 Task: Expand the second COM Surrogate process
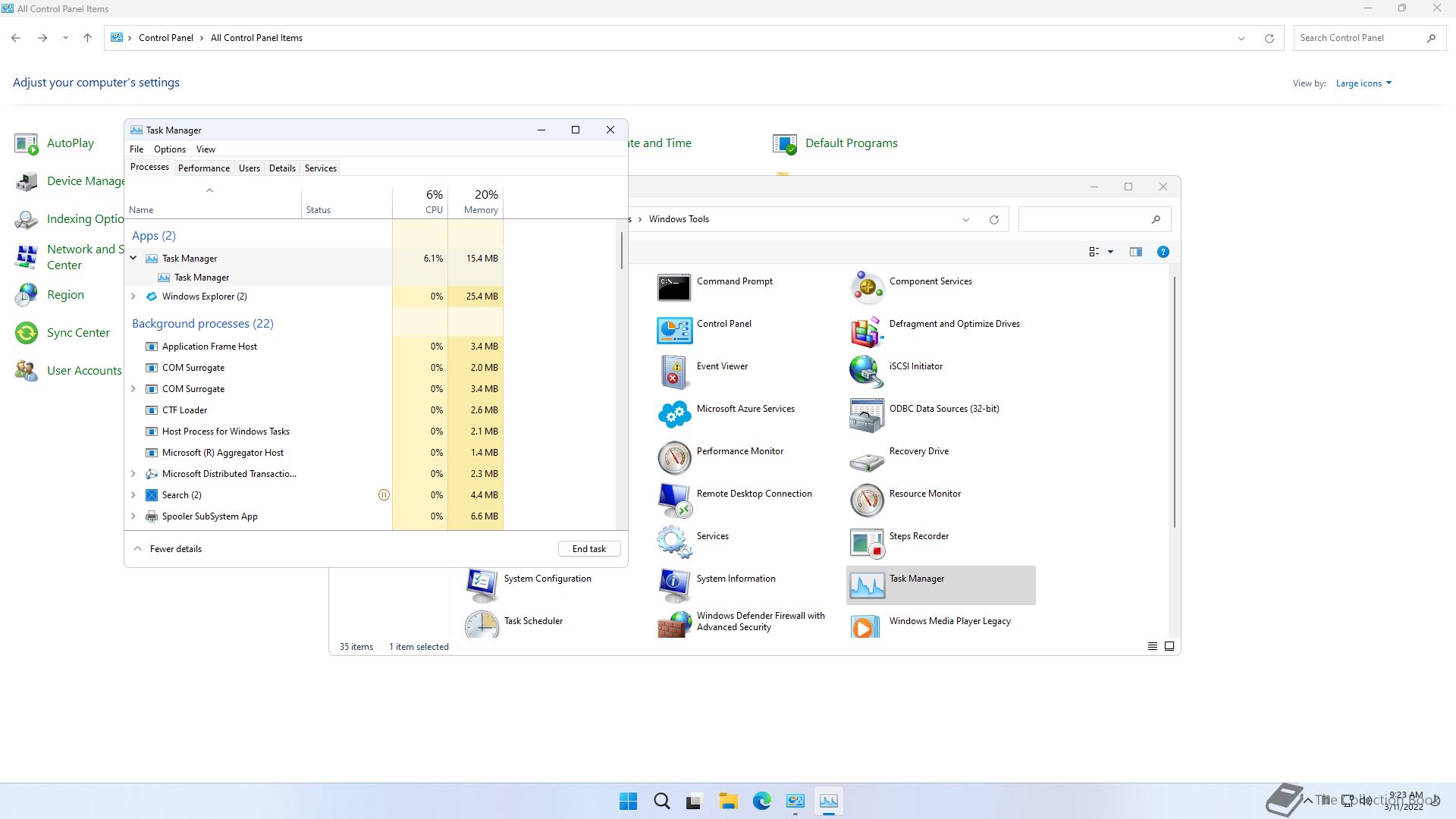point(133,388)
